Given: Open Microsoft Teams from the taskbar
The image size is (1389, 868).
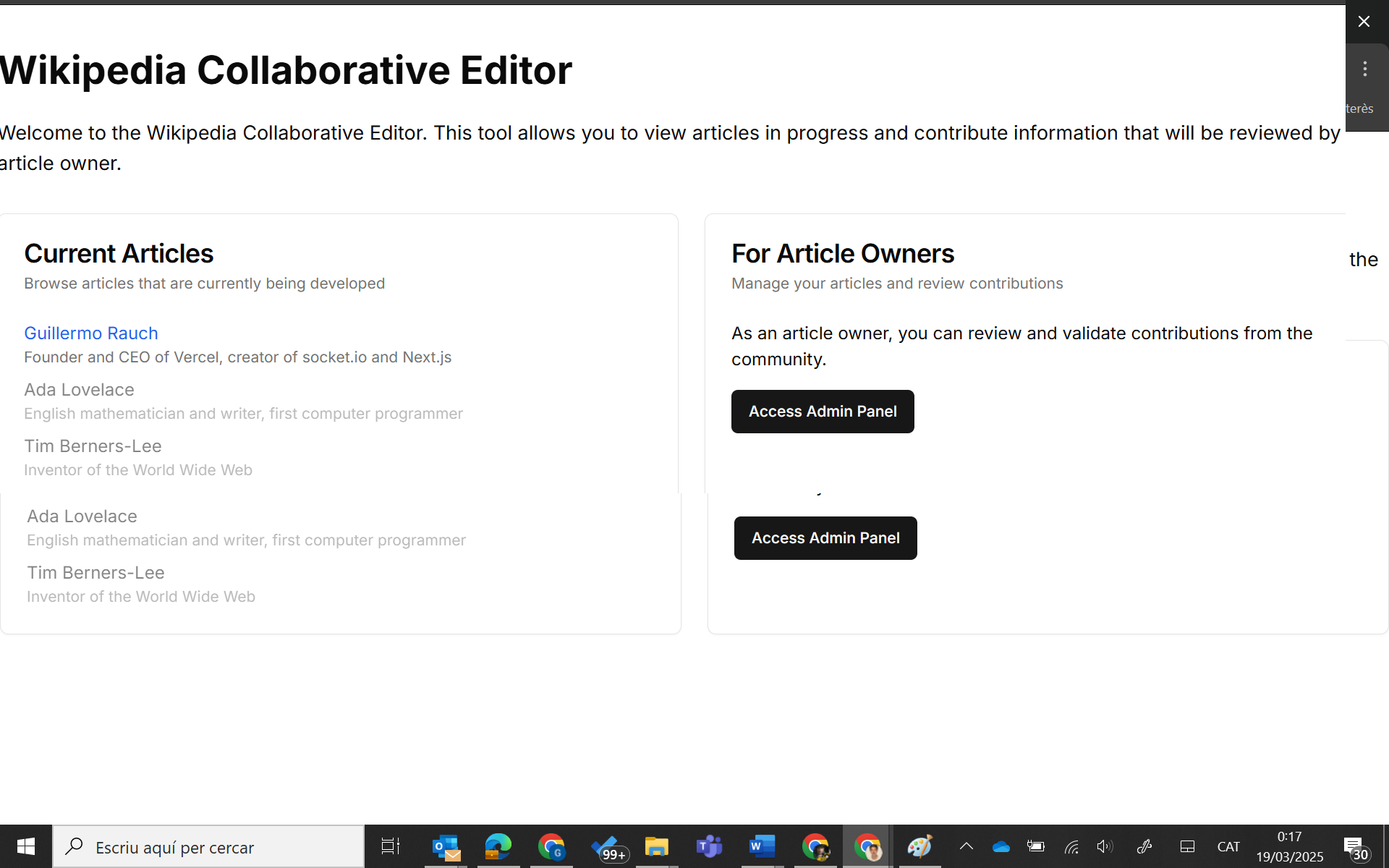Looking at the screenshot, I should pyautogui.click(x=710, y=846).
